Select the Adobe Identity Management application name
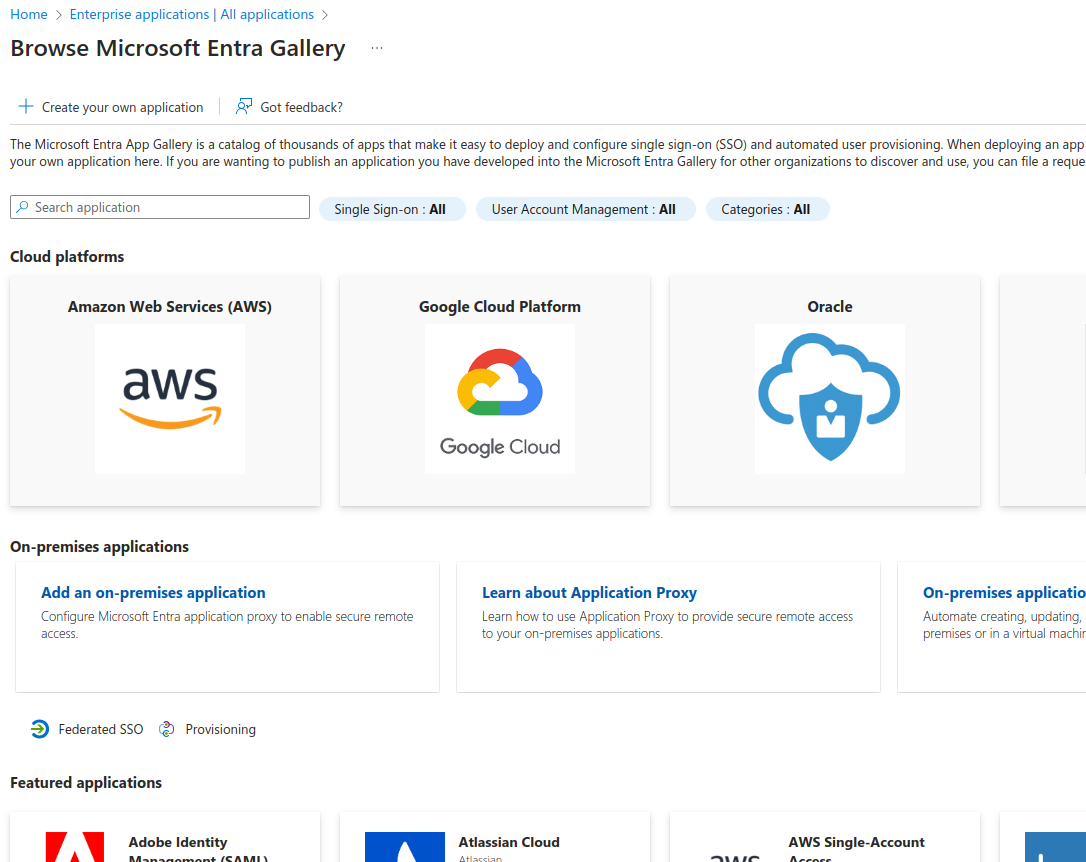The width and height of the screenshot is (1086, 862). (198, 850)
